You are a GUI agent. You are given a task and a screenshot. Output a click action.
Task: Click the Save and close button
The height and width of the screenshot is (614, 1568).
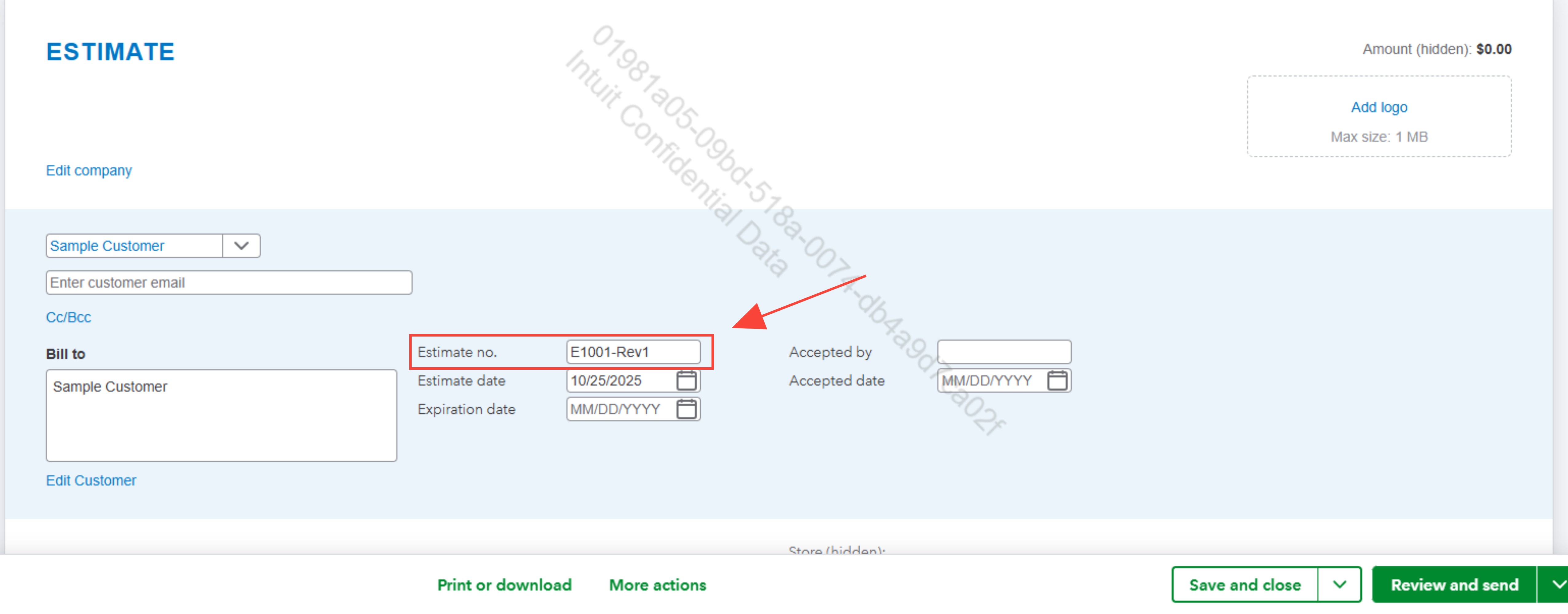(1244, 585)
